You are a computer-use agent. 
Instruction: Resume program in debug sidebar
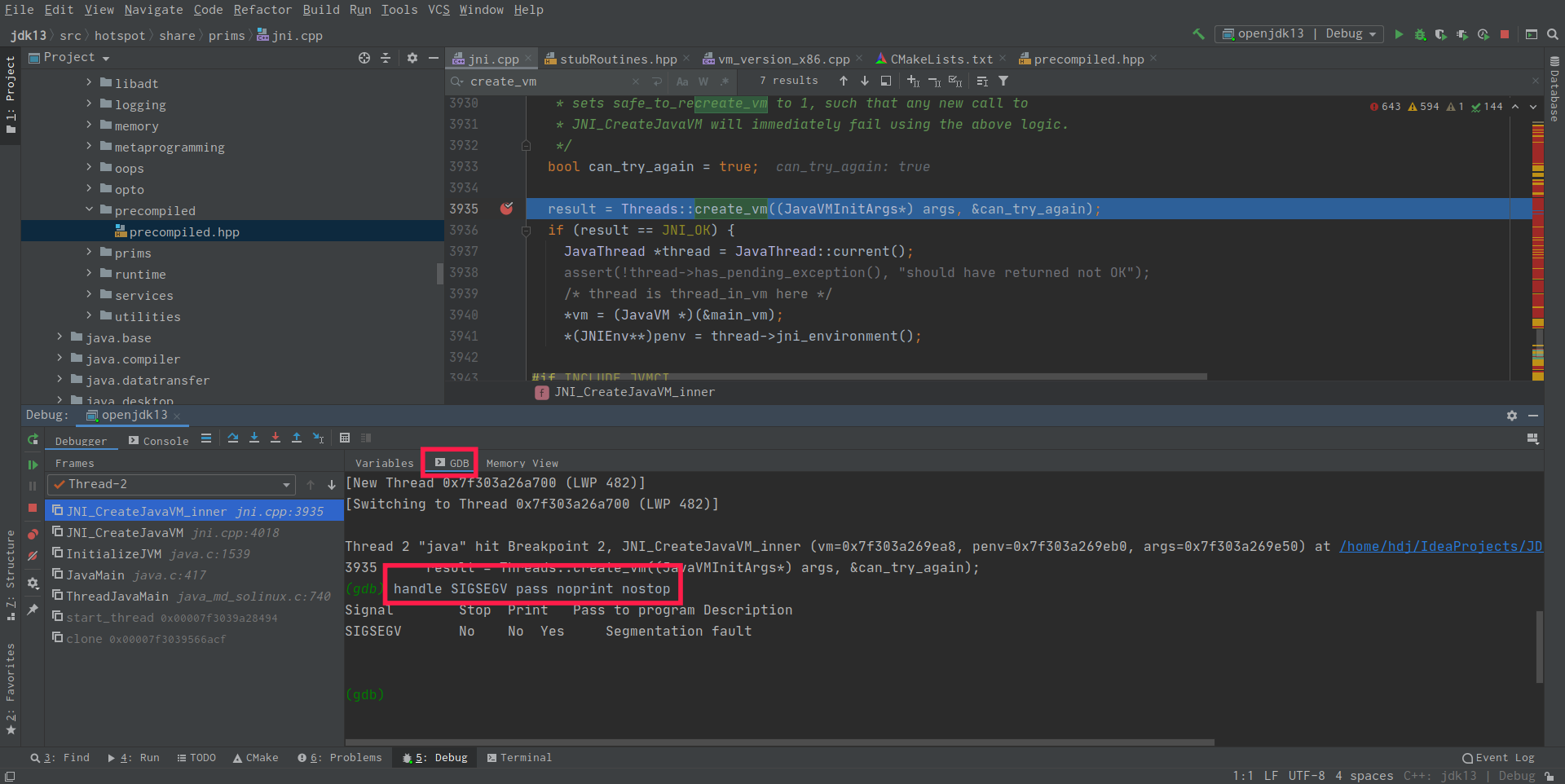click(x=33, y=465)
